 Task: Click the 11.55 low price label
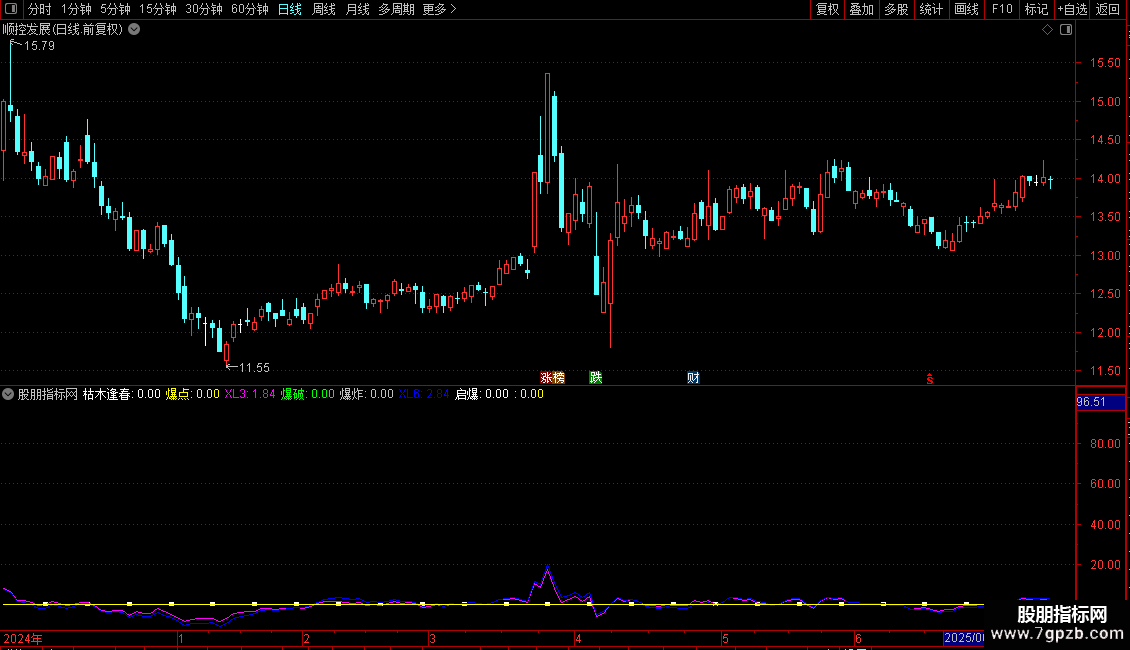click(x=254, y=368)
